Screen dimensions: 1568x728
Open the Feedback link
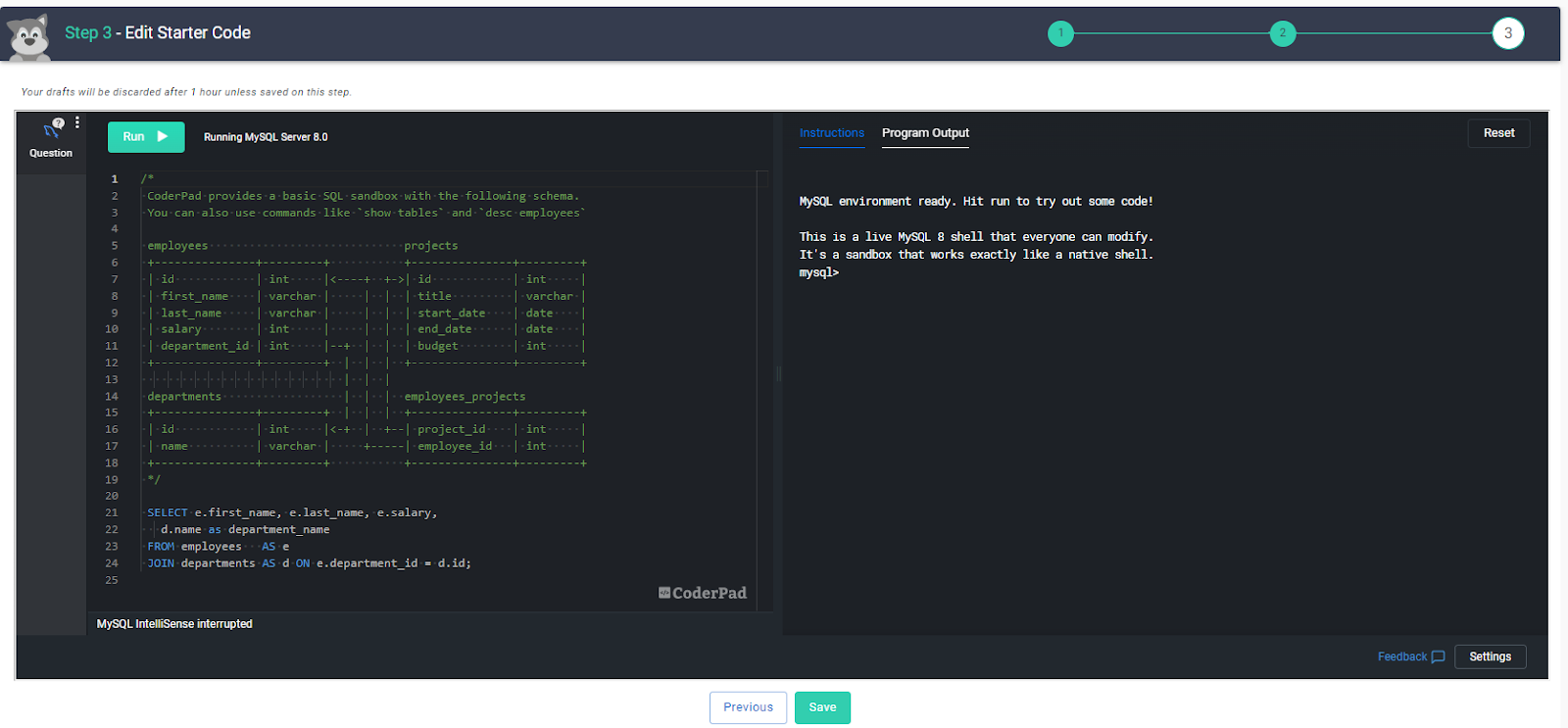tap(1401, 656)
